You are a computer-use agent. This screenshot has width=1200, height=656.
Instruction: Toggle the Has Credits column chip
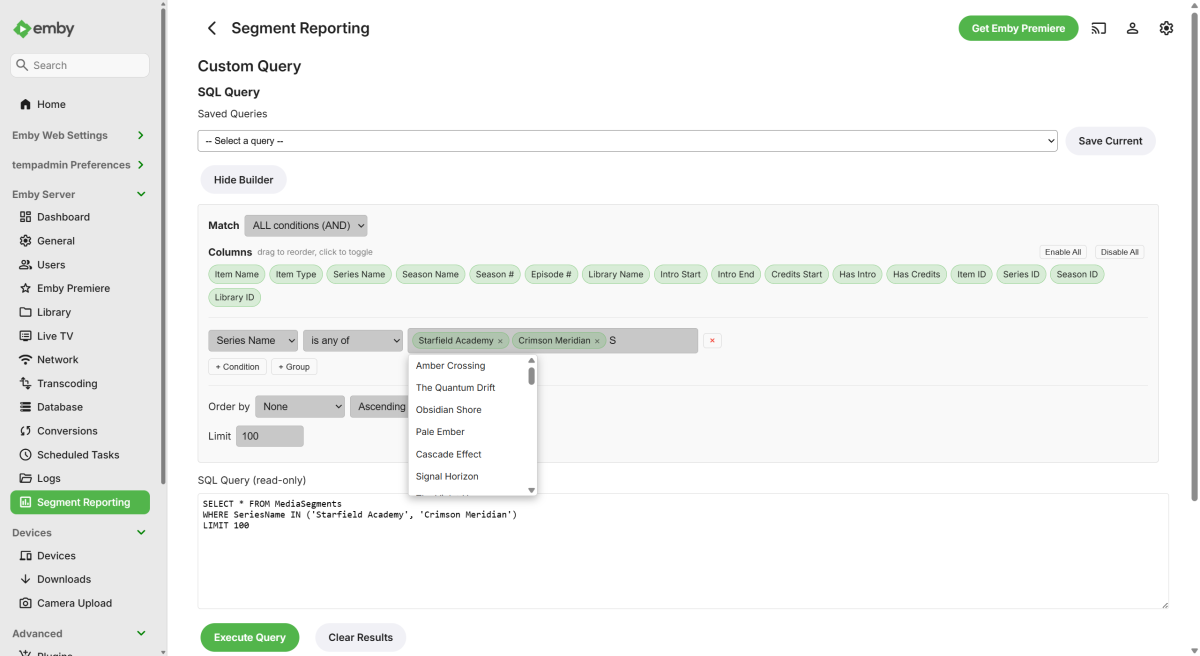coord(916,274)
